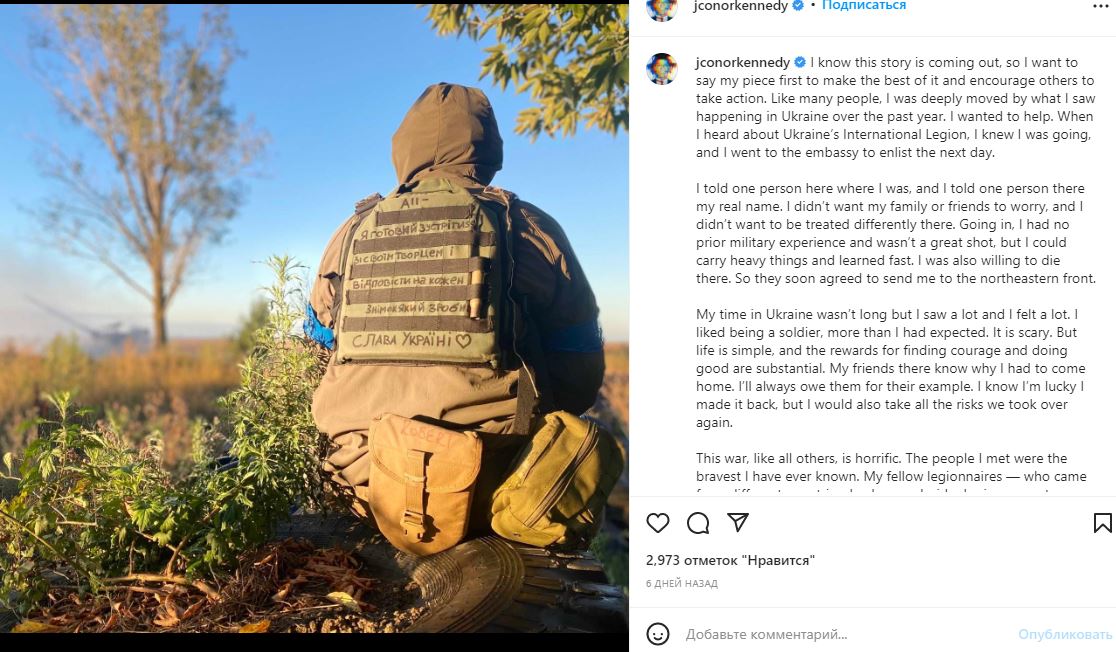Click the verified badge beside caption username

pyautogui.click(x=800, y=63)
